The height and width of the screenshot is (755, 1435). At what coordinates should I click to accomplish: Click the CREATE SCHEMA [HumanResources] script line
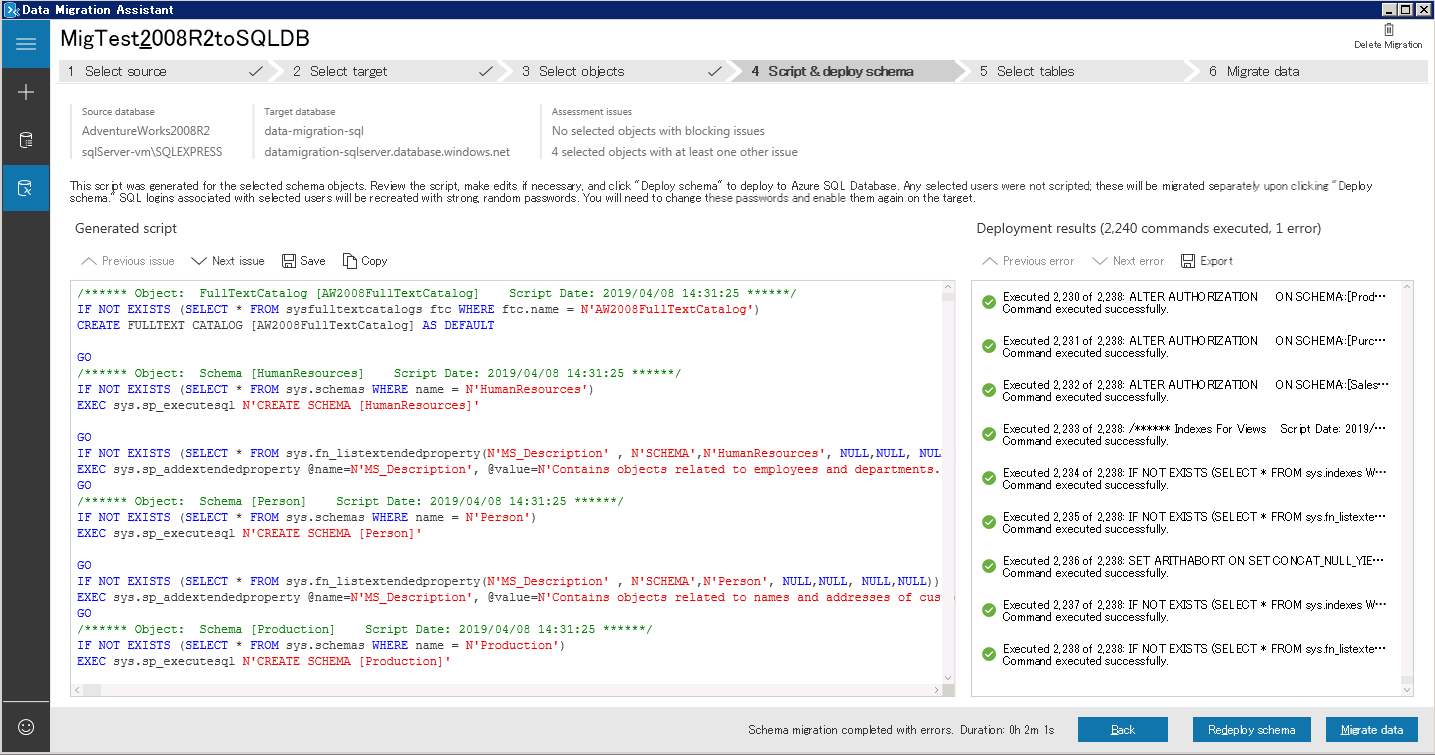[x=278, y=405]
